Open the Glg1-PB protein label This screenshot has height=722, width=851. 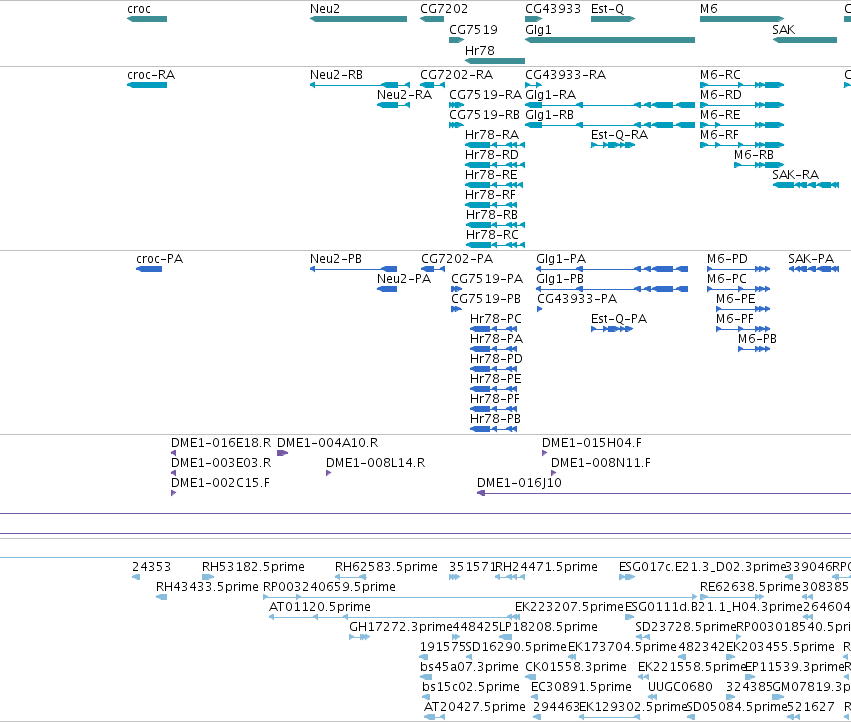click(x=560, y=279)
